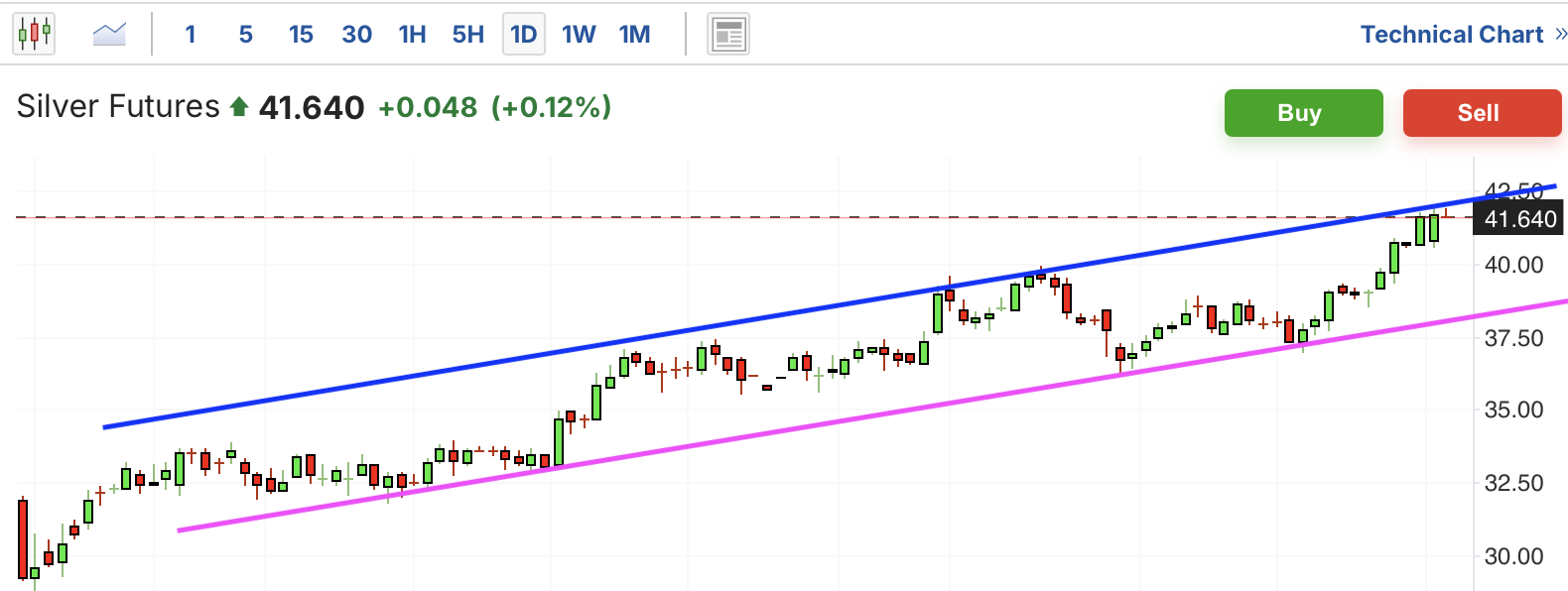
Task: Select the 1H timeframe
Action: click(x=413, y=35)
